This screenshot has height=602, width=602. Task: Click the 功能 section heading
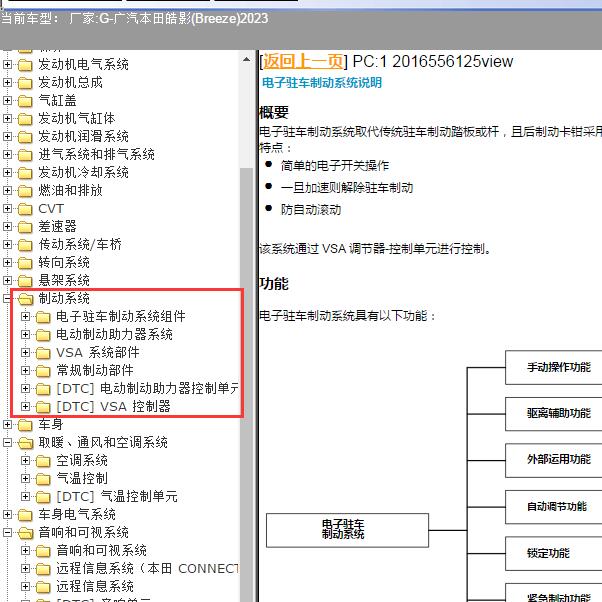tap(274, 284)
